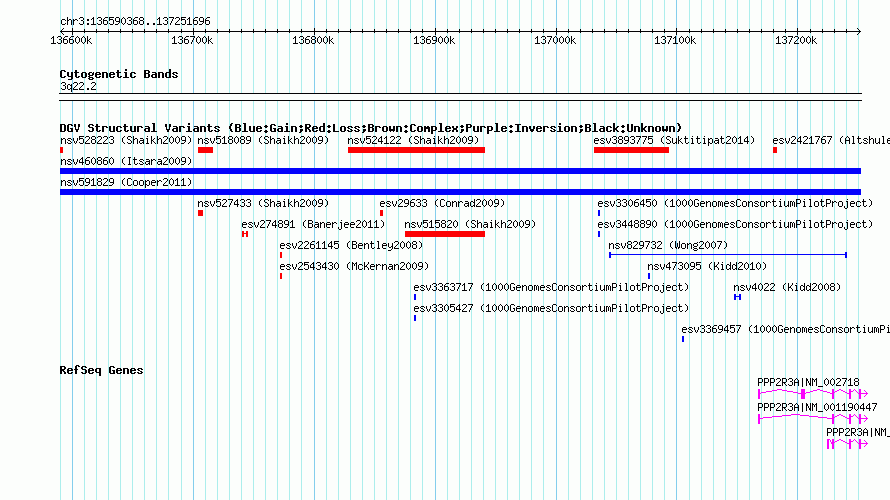
Task: Click the 136800k ruler tick label
Action: click(x=313, y=40)
